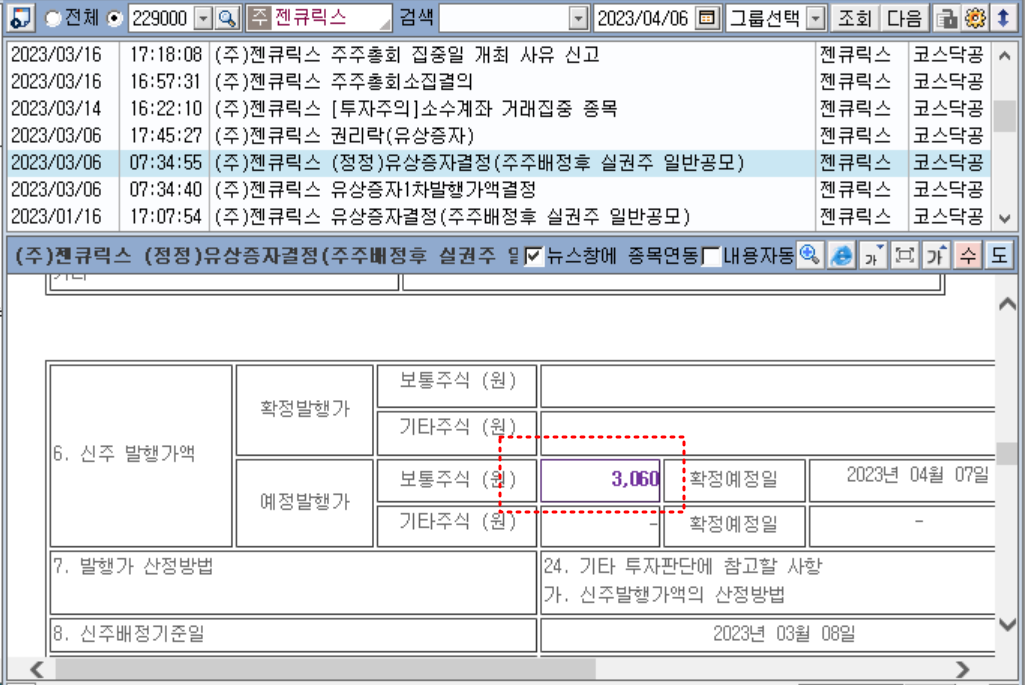Open the 229000 code dropdown arrow
Image resolution: width=1025 pixels, height=685 pixels.
[x=204, y=18]
